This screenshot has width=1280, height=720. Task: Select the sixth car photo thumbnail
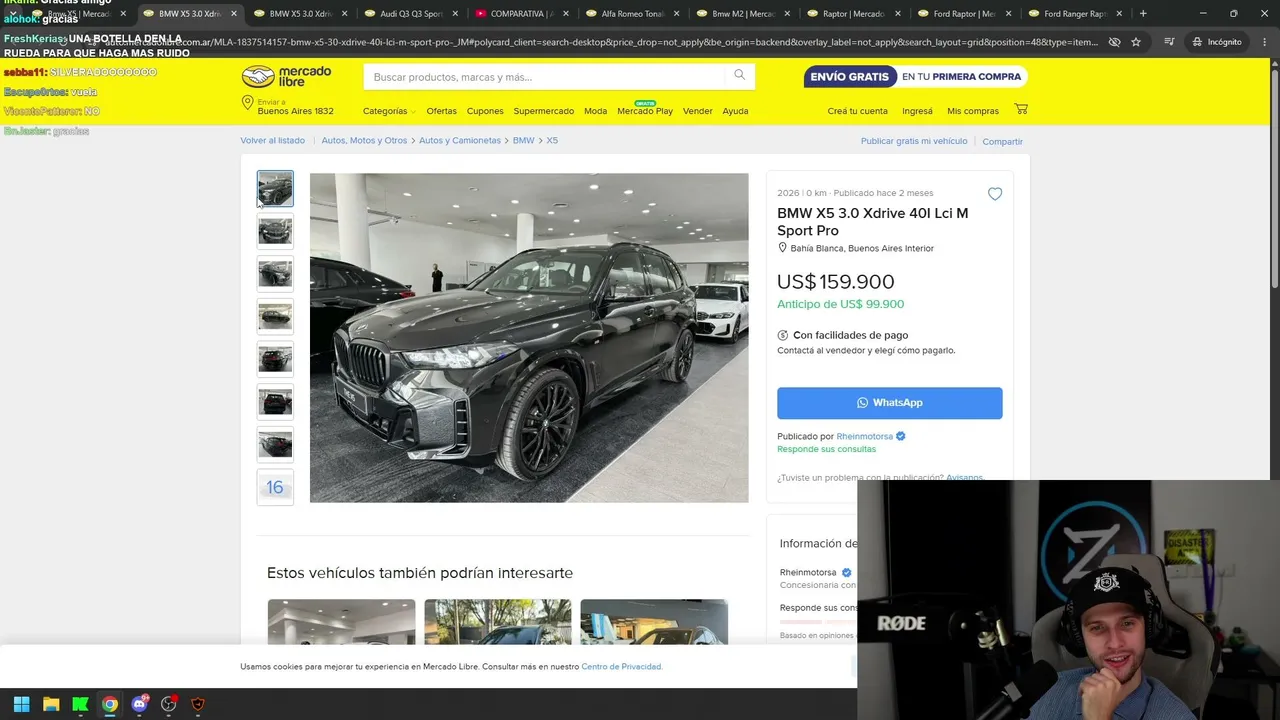pos(275,401)
